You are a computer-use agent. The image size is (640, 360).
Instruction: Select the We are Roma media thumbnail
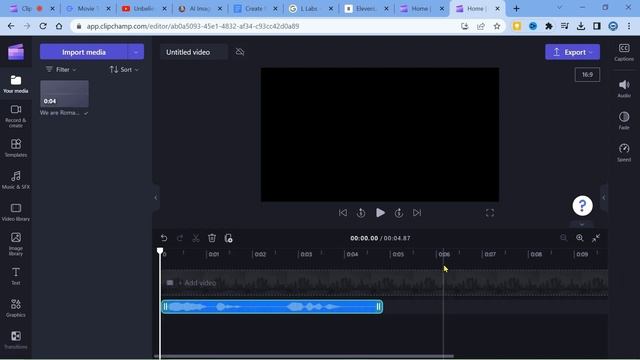(64, 93)
